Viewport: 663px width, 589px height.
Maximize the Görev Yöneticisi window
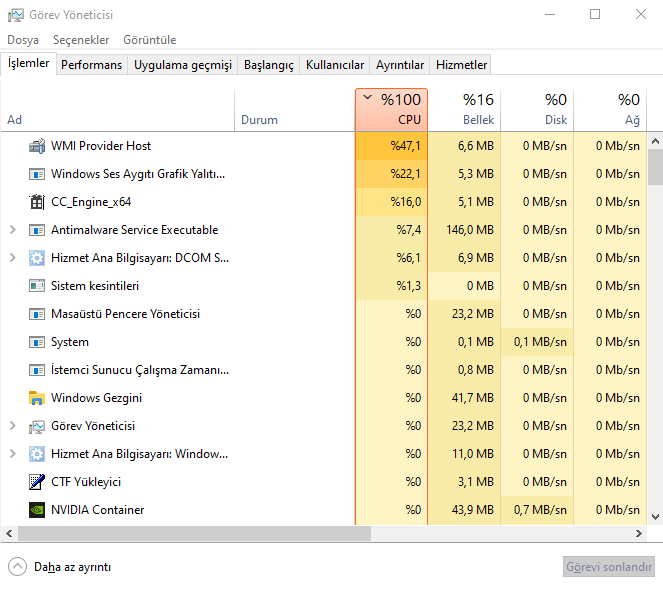click(595, 14)
